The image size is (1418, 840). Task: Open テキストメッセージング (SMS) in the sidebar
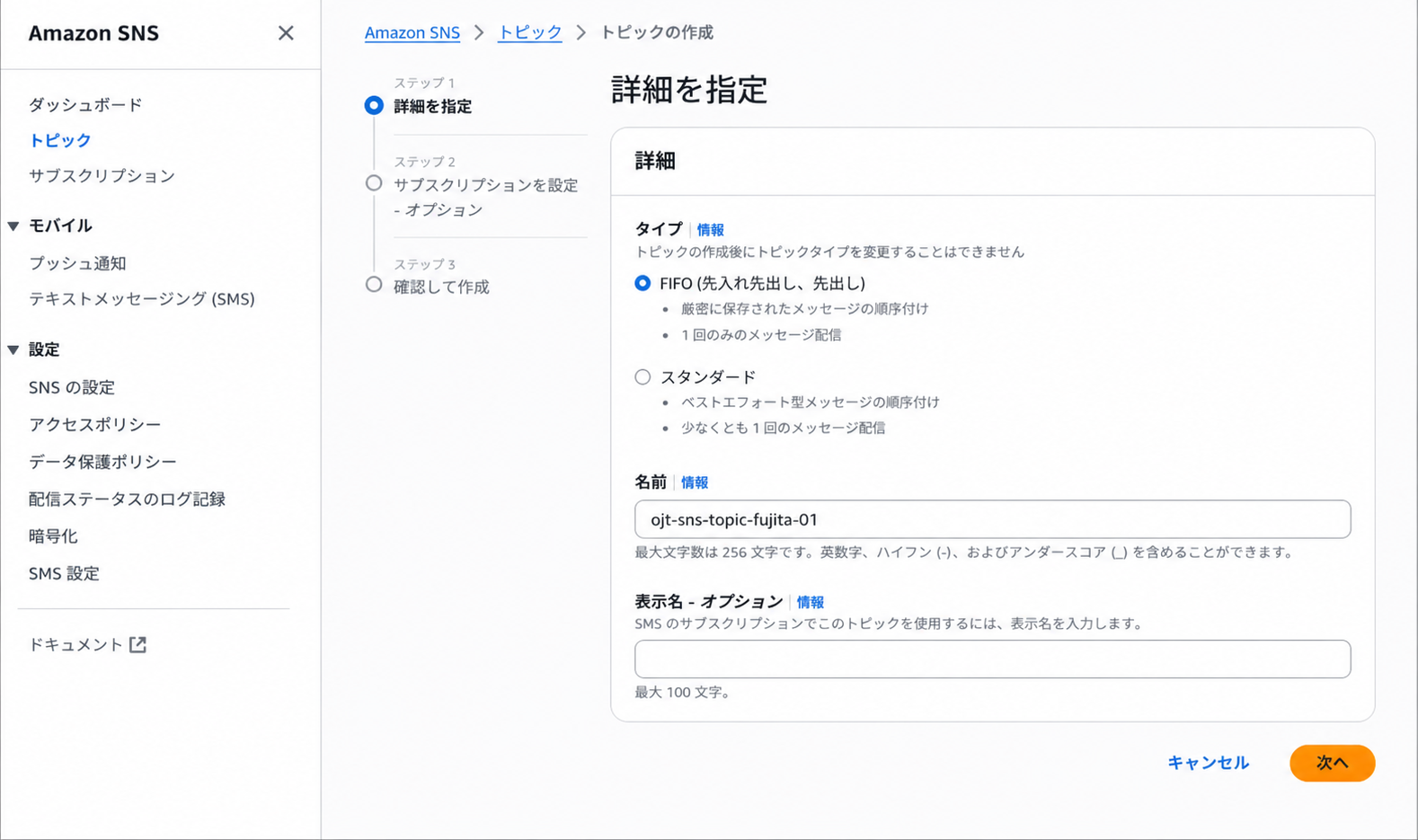tap(142, 299)
